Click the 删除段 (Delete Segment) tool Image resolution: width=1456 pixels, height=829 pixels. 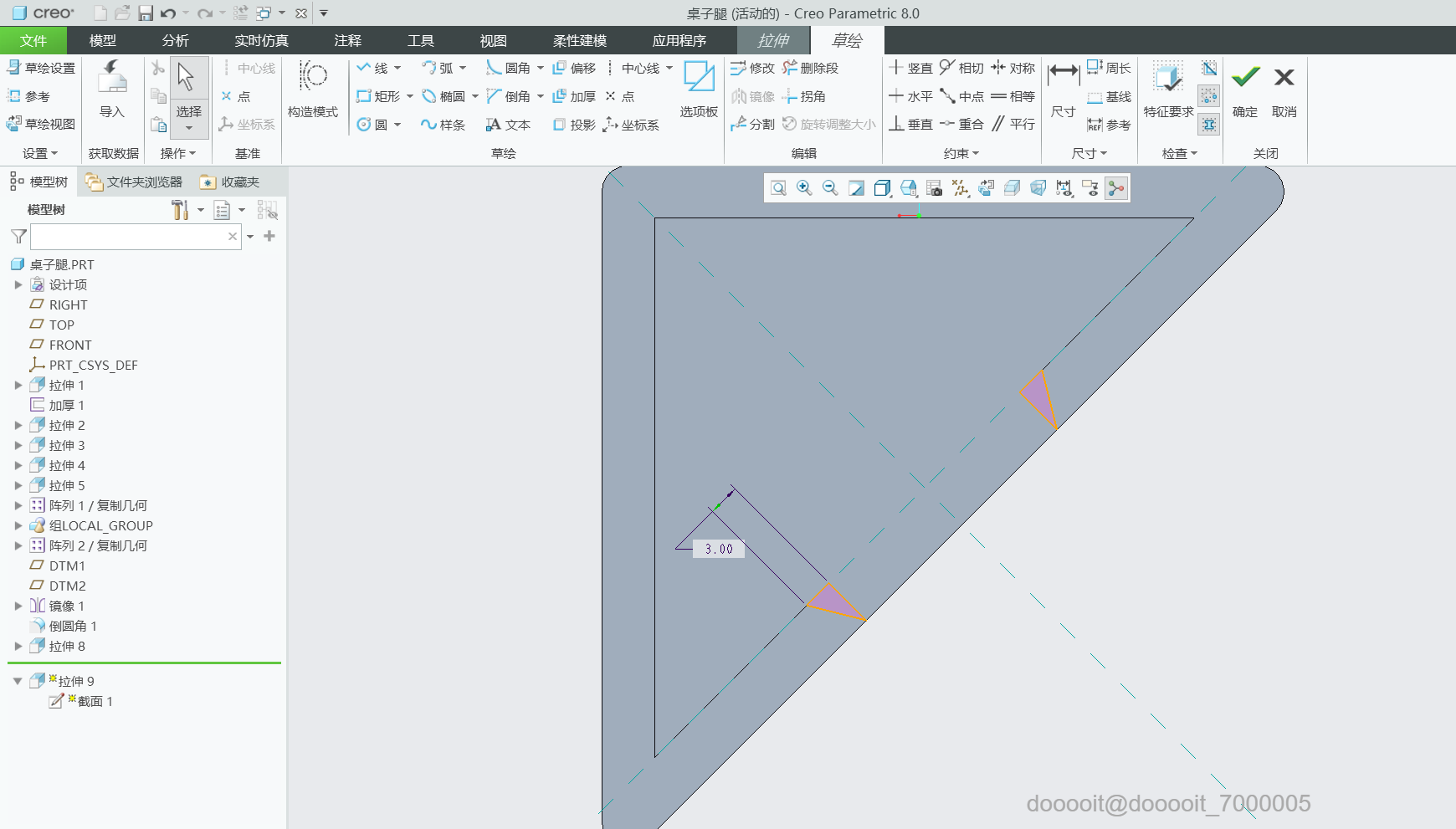pyautogui.click(x=810, y=68)
